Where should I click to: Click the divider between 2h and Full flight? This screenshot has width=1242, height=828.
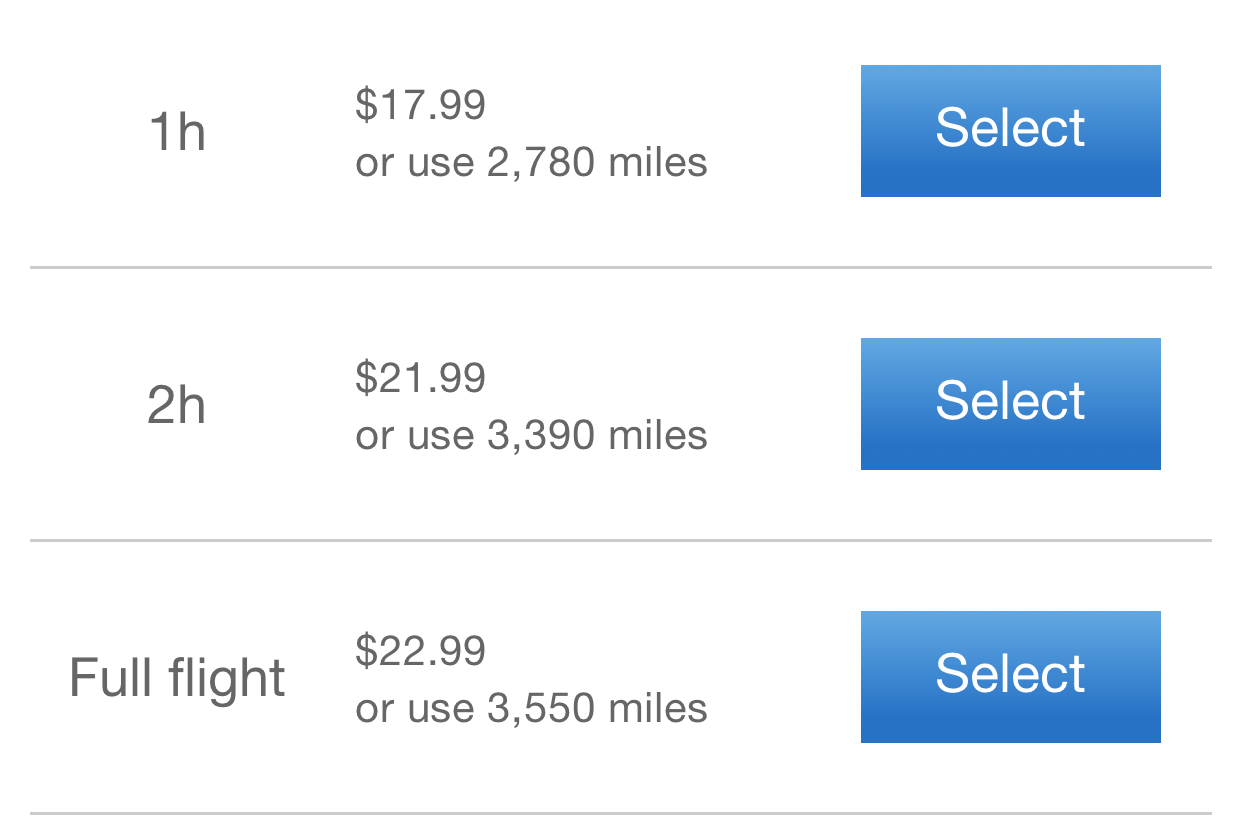[x=620, y=540]
